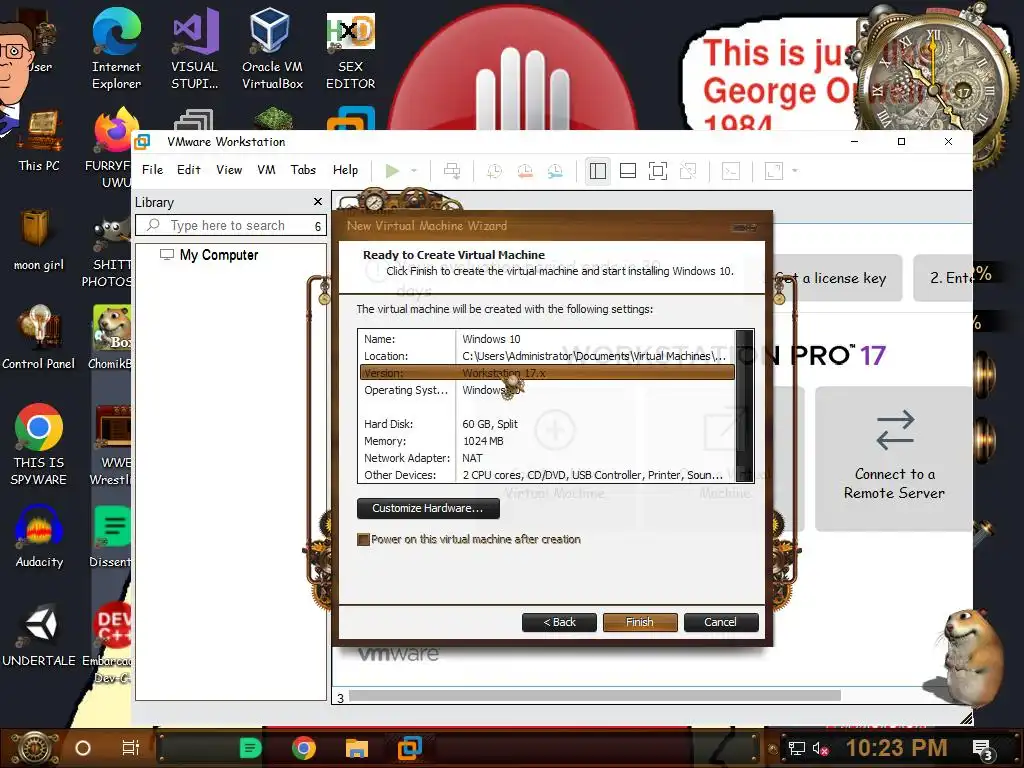Open the power options dropdown arrow beside the play icon
The height and width of the screenshot is (768, 1024).
tap(414, 171)
